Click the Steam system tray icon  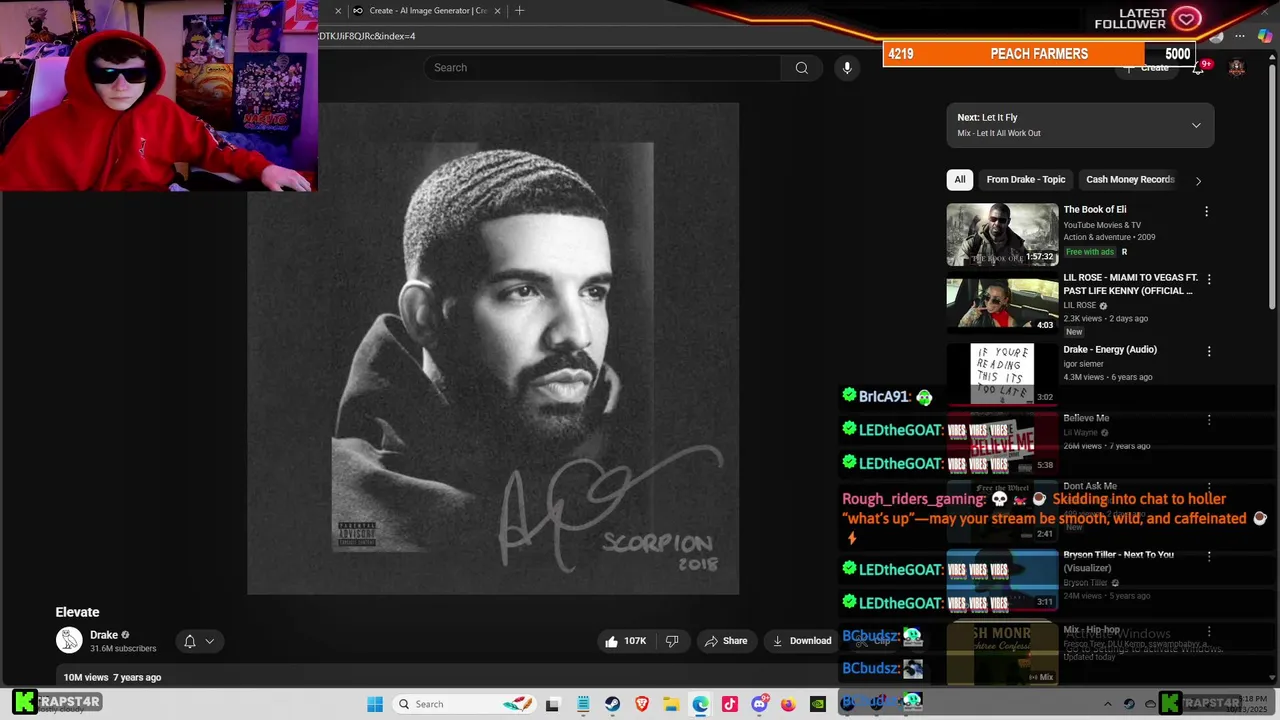point(1129,704)
